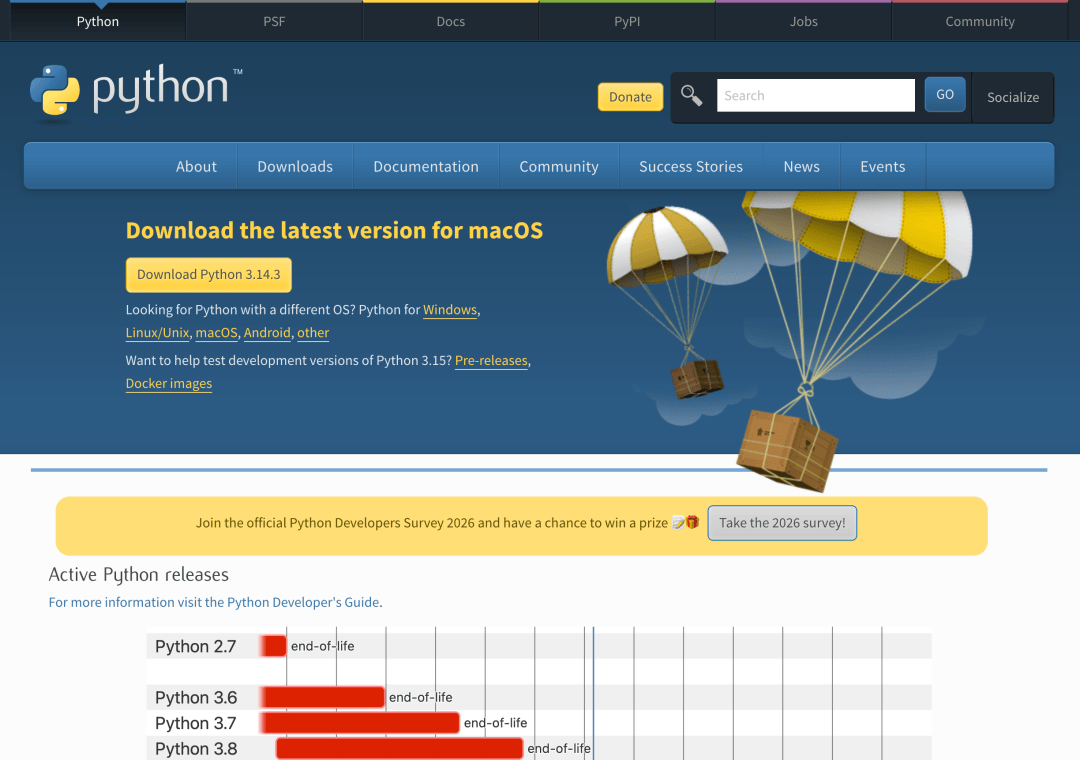Click the GO search button
This screenshot has height=760, width=1080.
point(945,94)
